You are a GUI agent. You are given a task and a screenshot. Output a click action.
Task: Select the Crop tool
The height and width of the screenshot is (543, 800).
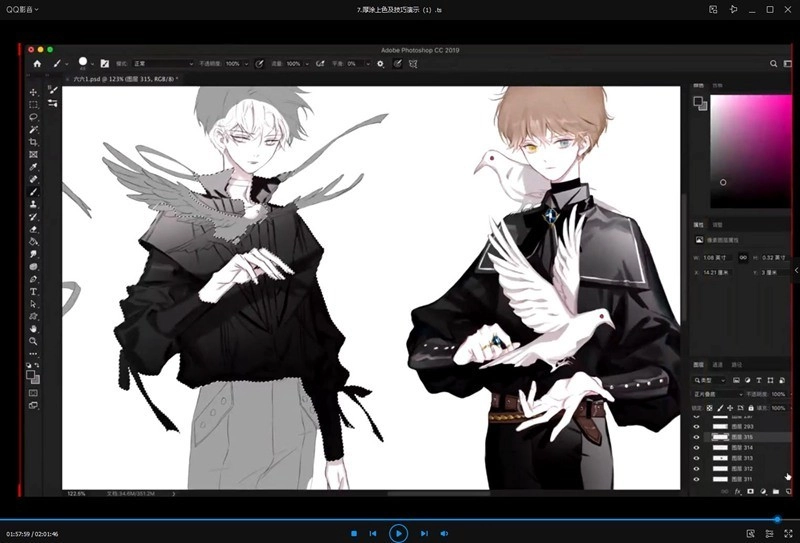pyautogui.click(x=33, y=142)
